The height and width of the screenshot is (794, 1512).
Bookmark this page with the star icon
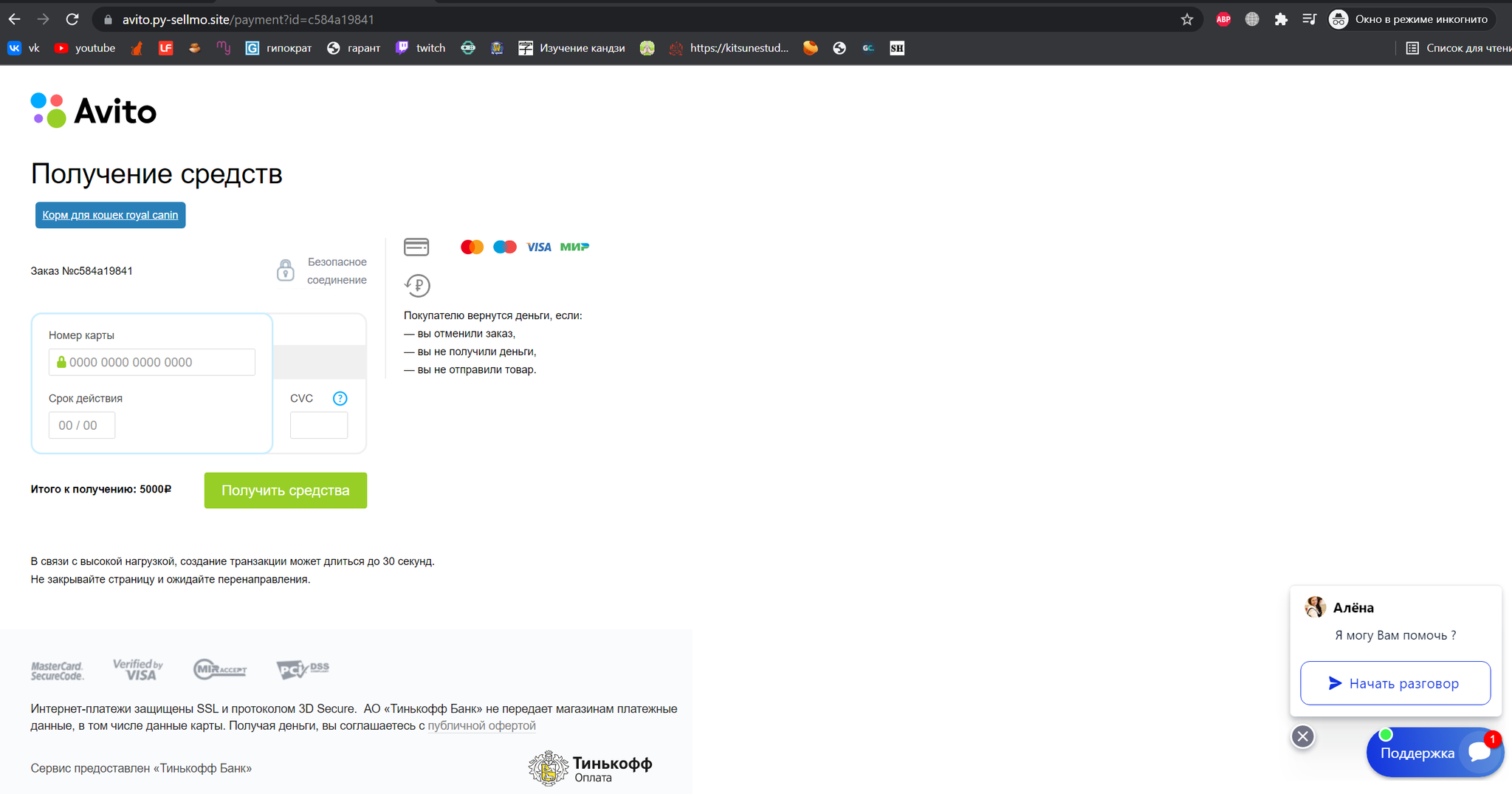point(1187,20)
